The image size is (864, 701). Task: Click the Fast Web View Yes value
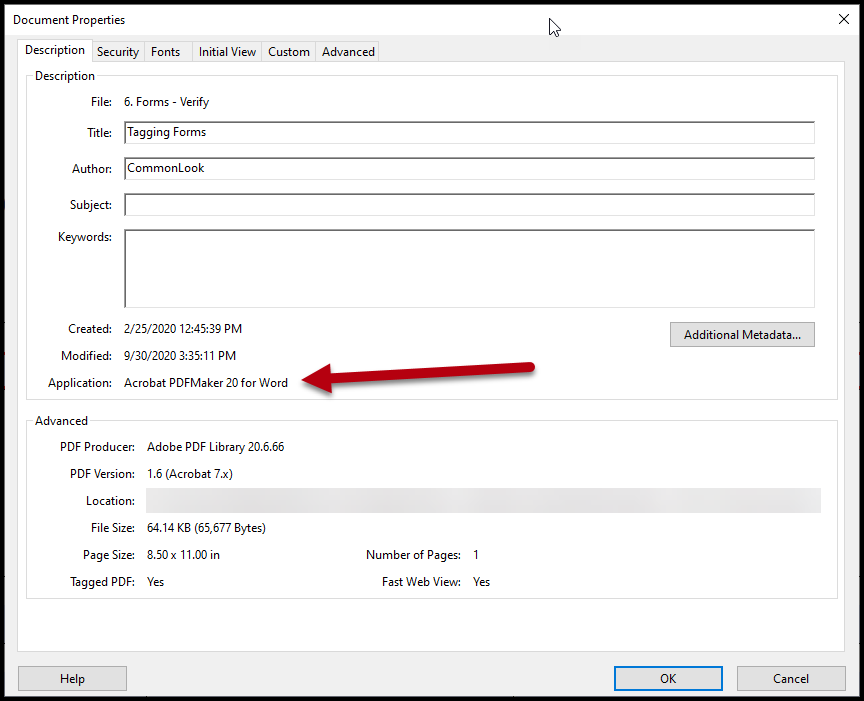coord(481,582)
